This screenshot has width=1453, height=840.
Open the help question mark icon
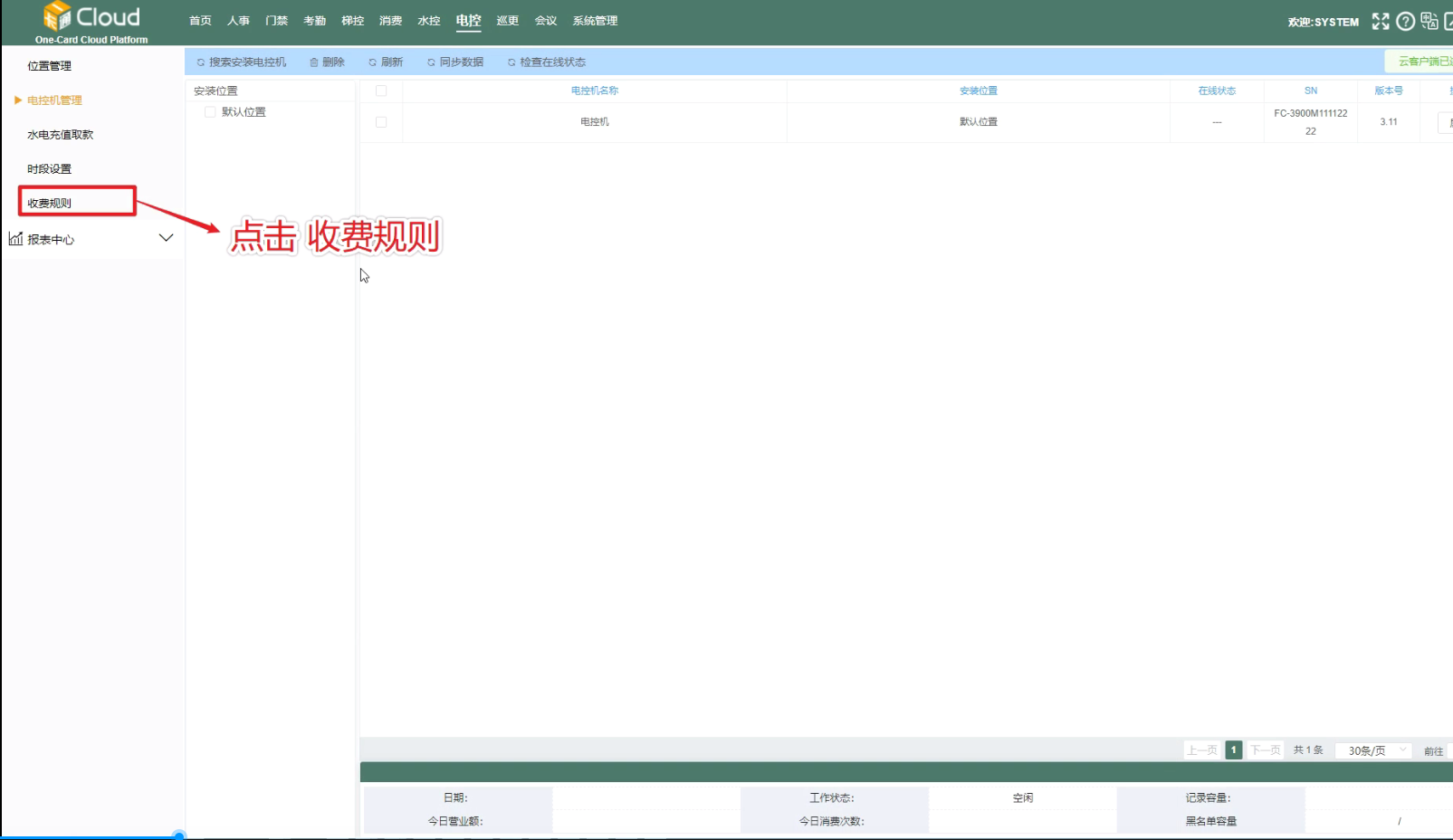click(1405, 22)
